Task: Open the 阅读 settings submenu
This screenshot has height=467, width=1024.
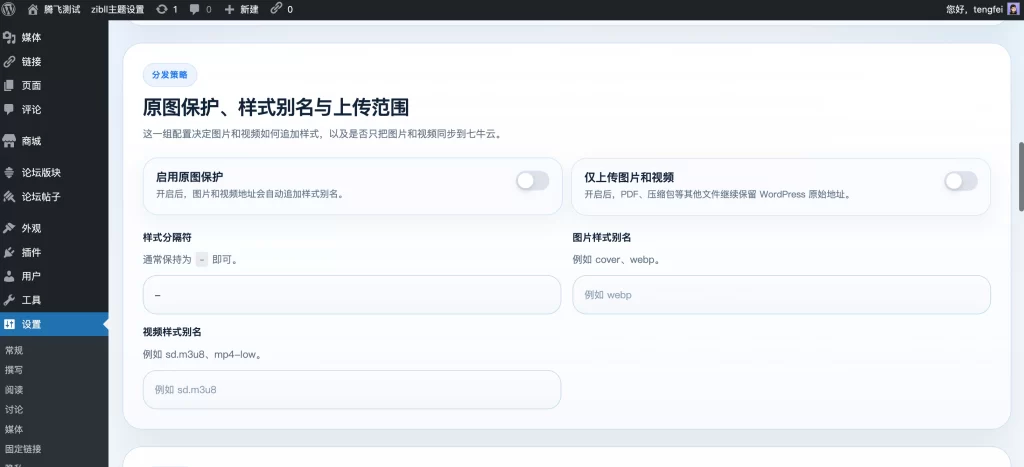Action: coord(14,389)
